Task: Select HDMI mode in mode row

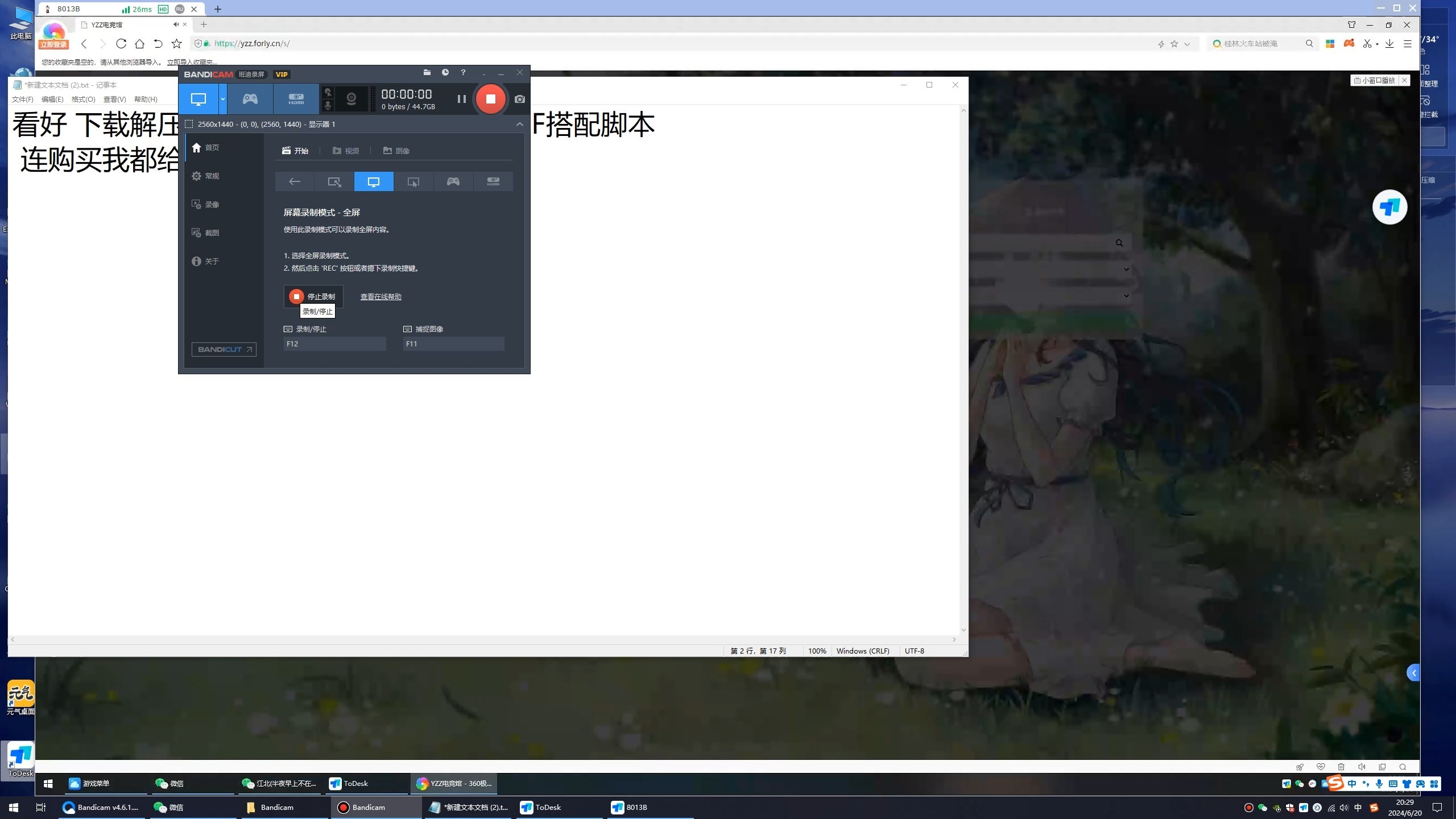Action: tap(493, 181)
